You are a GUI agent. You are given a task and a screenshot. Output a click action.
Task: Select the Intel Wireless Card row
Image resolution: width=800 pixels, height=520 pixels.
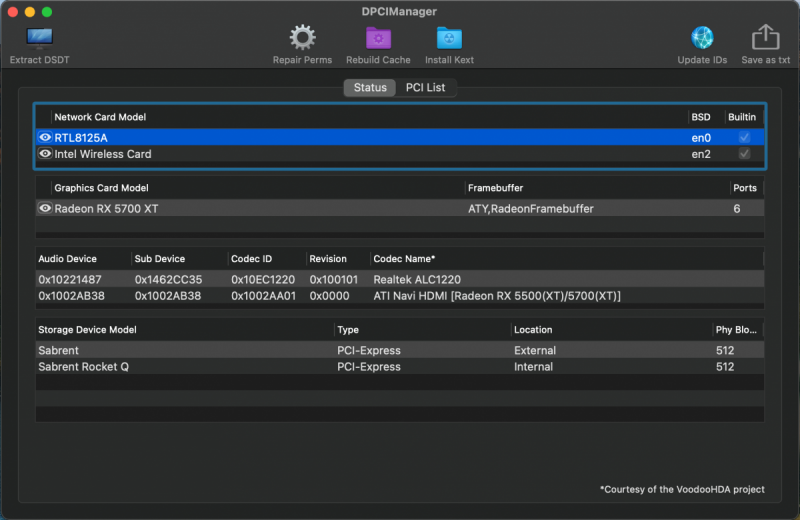(399, 154)
